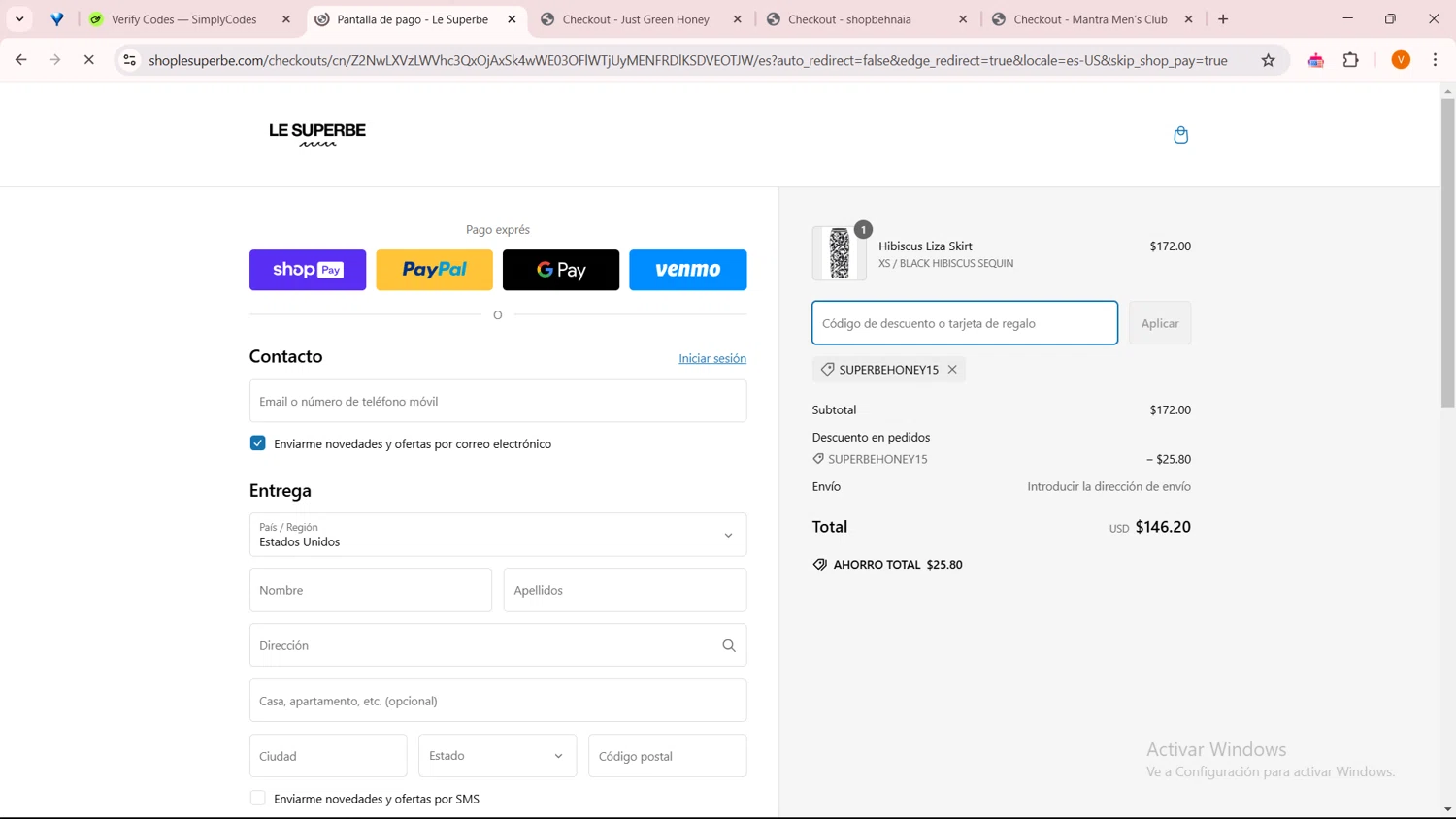The width and height of the screenshot is (1456, 819).
Task: Click the Dirección input field
Action: pos(498,645)
